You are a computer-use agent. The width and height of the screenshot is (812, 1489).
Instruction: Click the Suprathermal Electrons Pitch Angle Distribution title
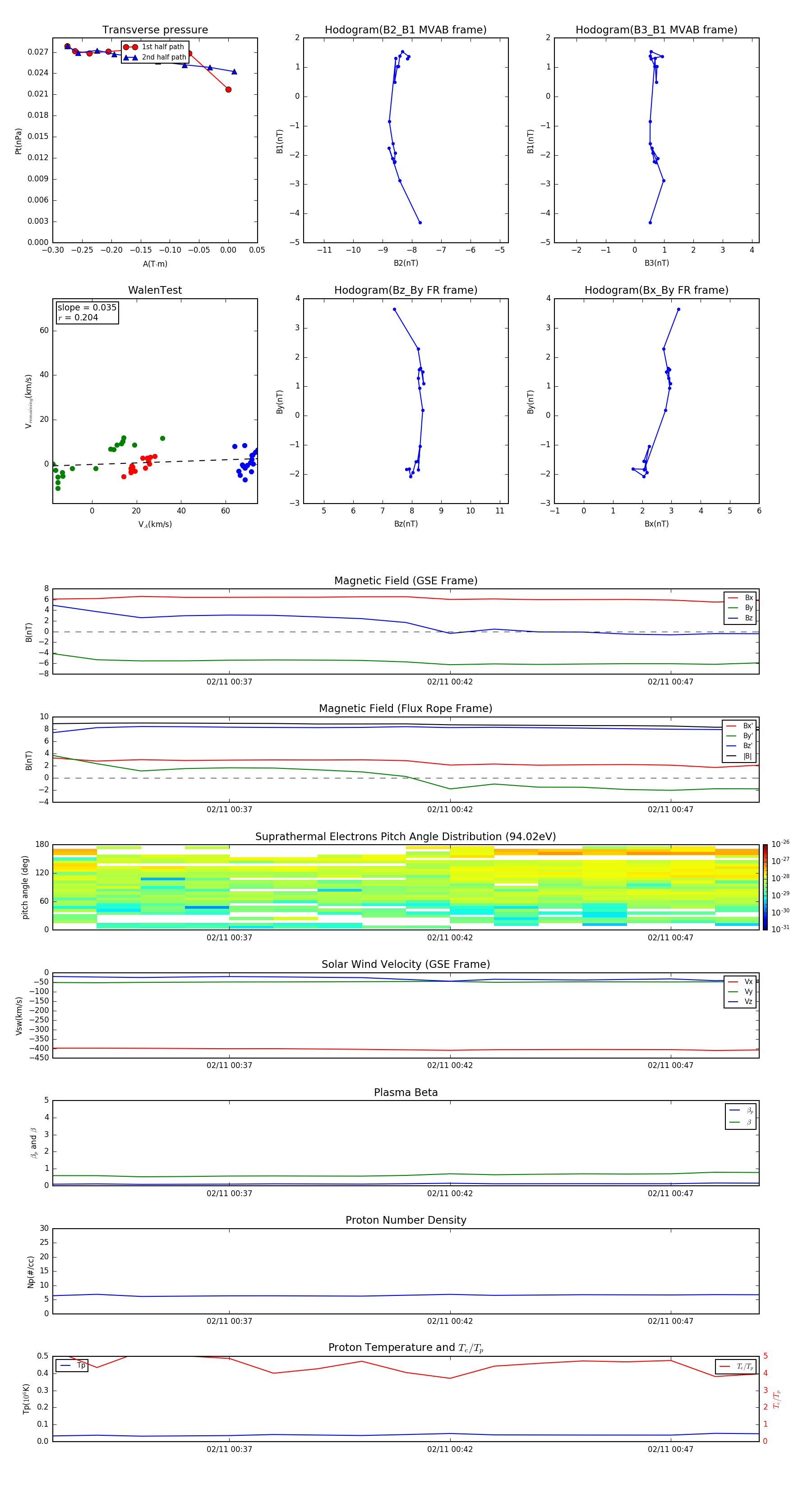(x=405, y=837)
